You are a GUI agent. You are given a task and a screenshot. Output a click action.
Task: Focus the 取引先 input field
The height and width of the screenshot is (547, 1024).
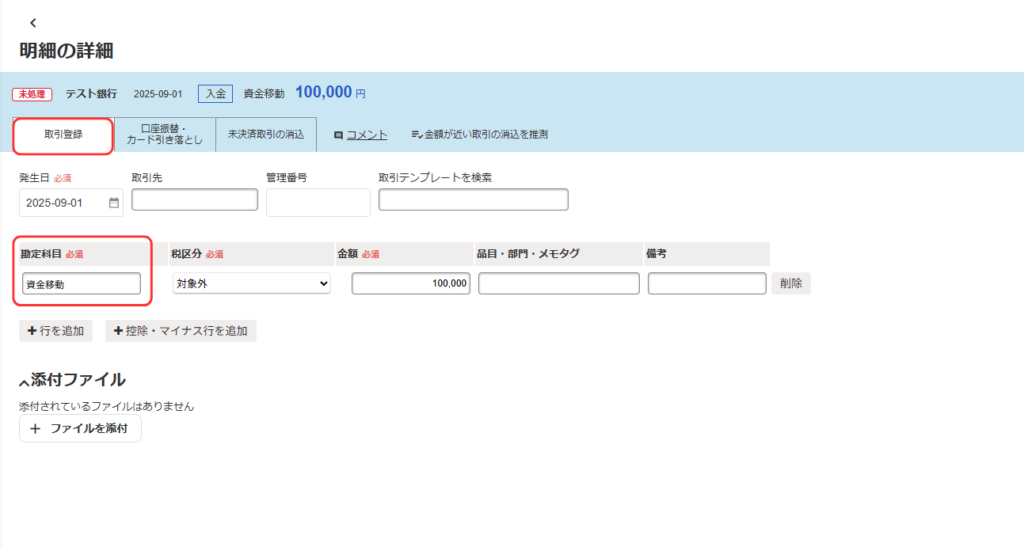click(194, 200)
